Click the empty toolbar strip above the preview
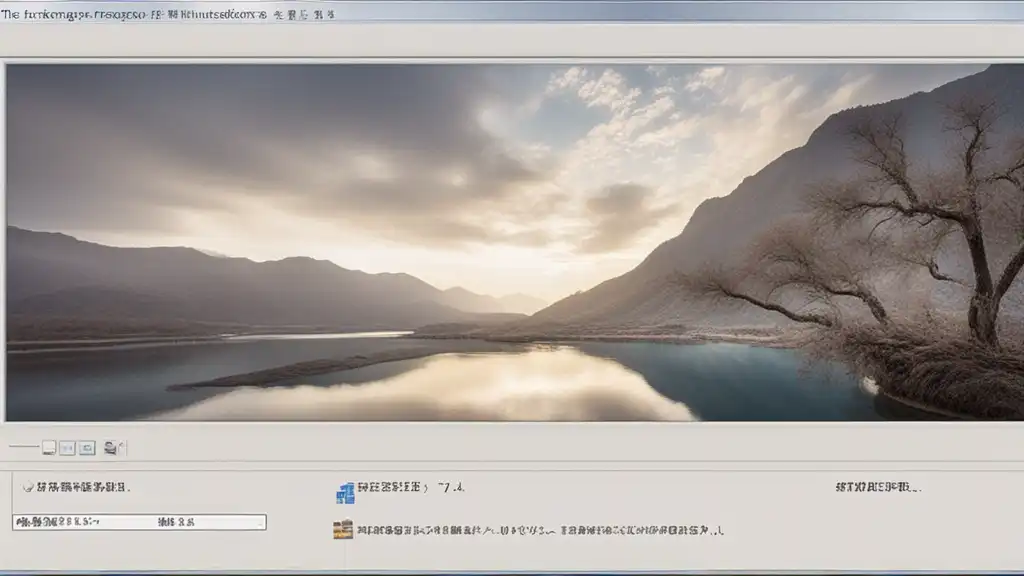 [512, 42]
